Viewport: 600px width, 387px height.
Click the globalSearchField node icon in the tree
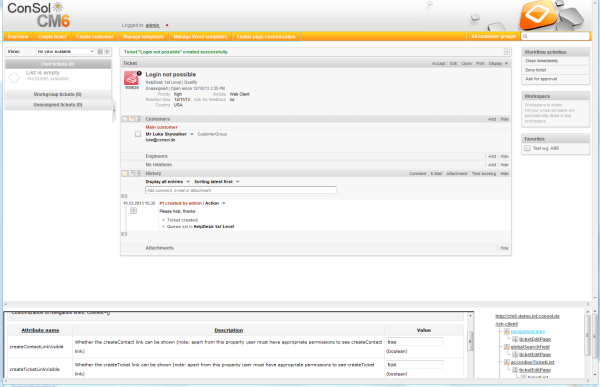click(x=507, y=347)
